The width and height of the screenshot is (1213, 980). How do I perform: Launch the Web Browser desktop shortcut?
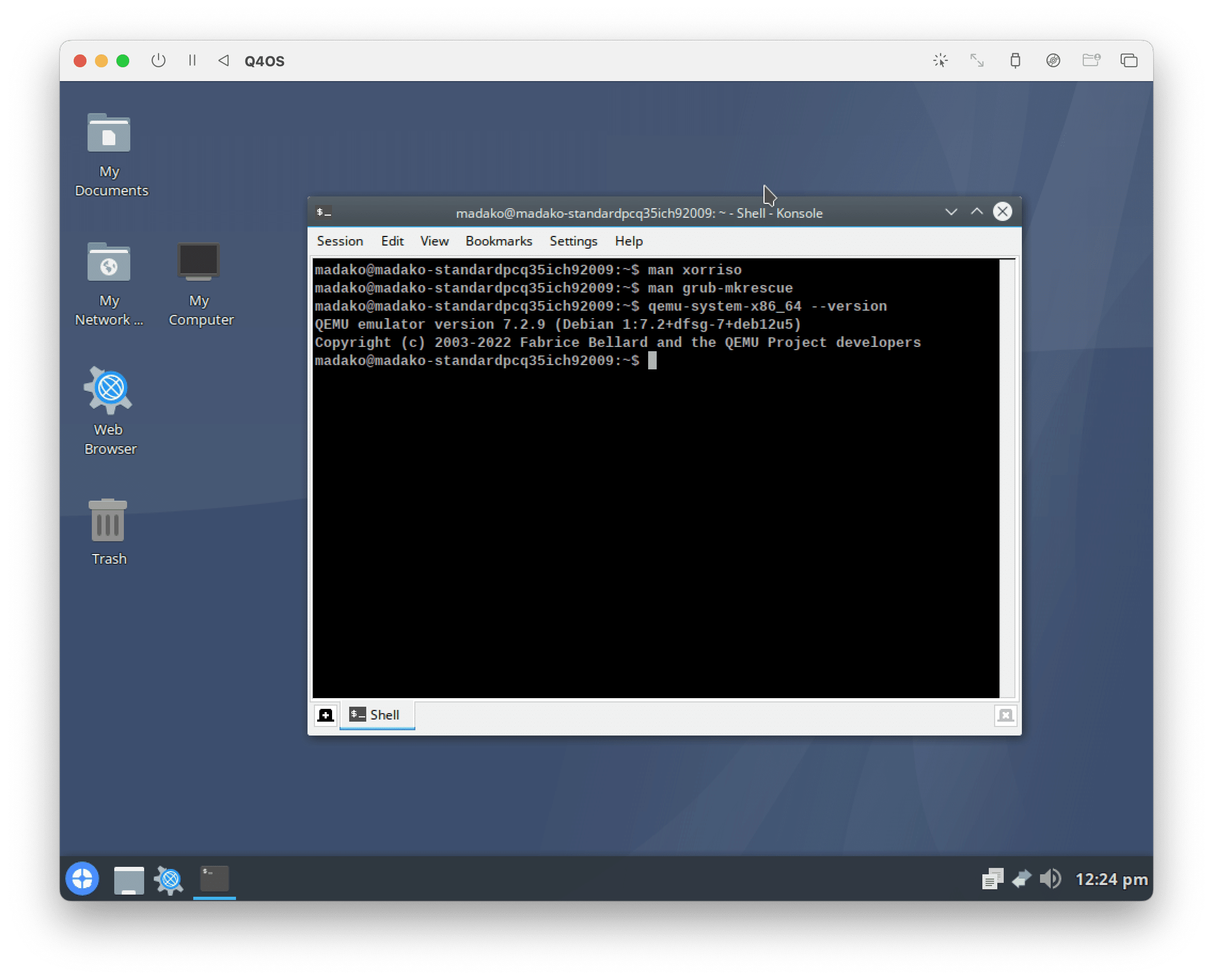109,412
